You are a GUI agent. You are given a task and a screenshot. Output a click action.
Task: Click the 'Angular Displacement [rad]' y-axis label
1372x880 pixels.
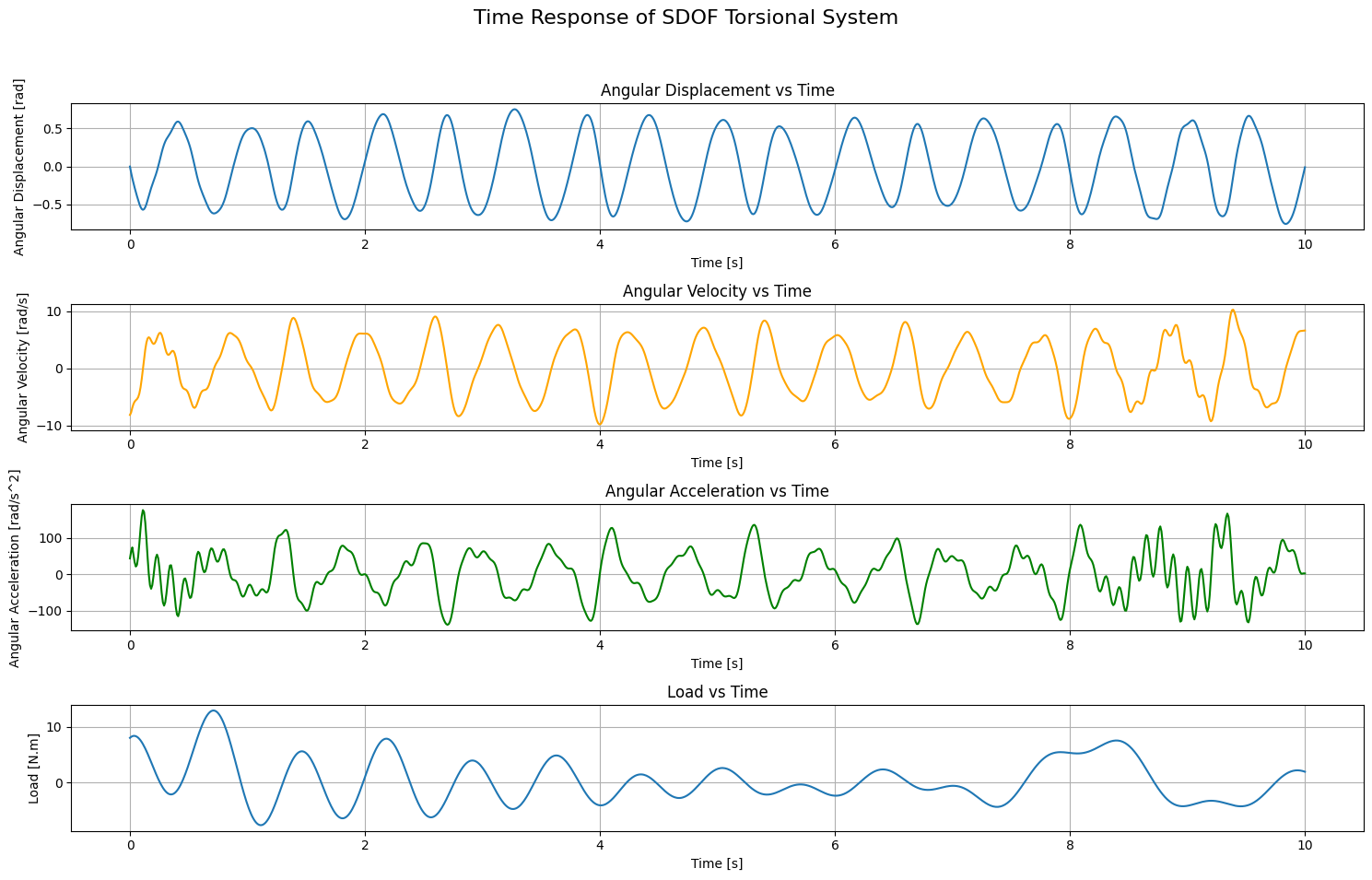pos(19,167)
